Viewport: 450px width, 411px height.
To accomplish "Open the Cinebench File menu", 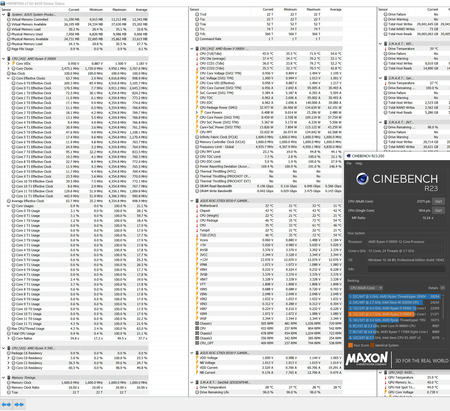I will tap(349, 163).
